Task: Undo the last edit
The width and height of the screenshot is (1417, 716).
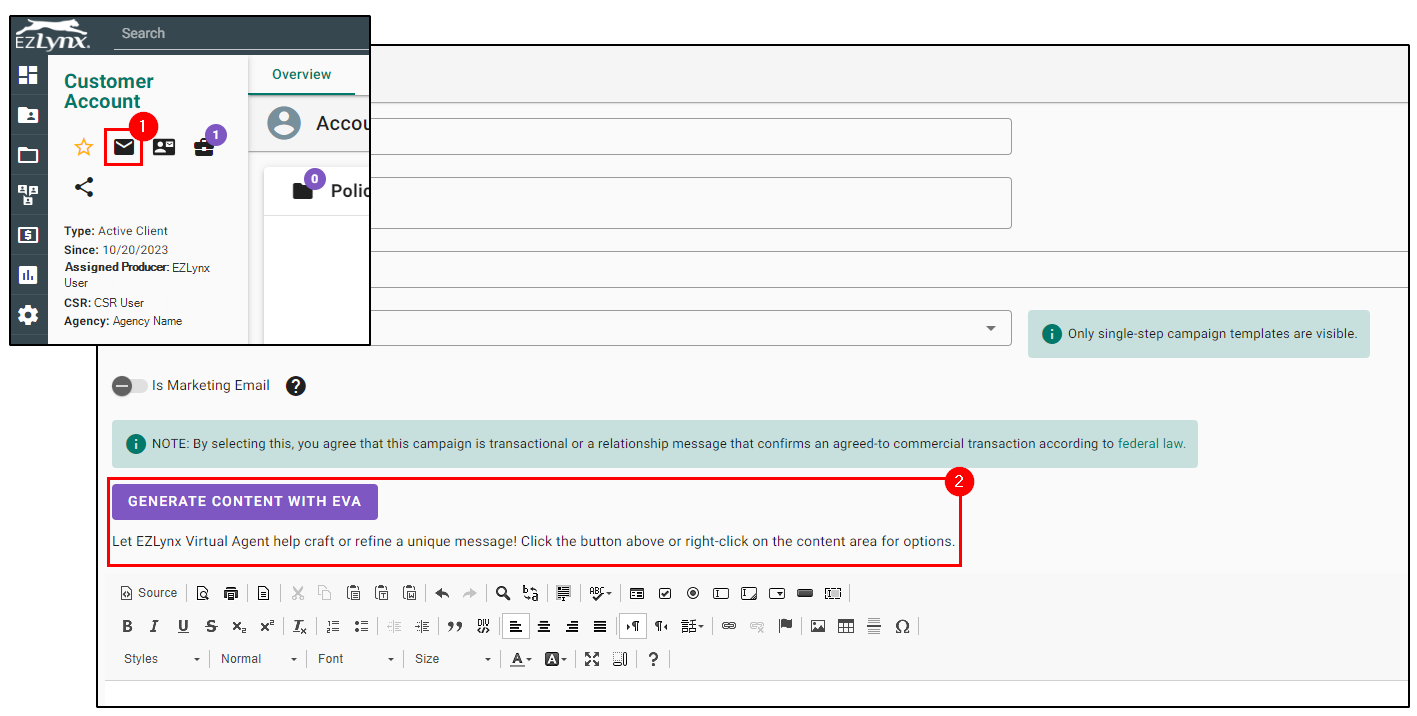Action: [x=442, y=593]
